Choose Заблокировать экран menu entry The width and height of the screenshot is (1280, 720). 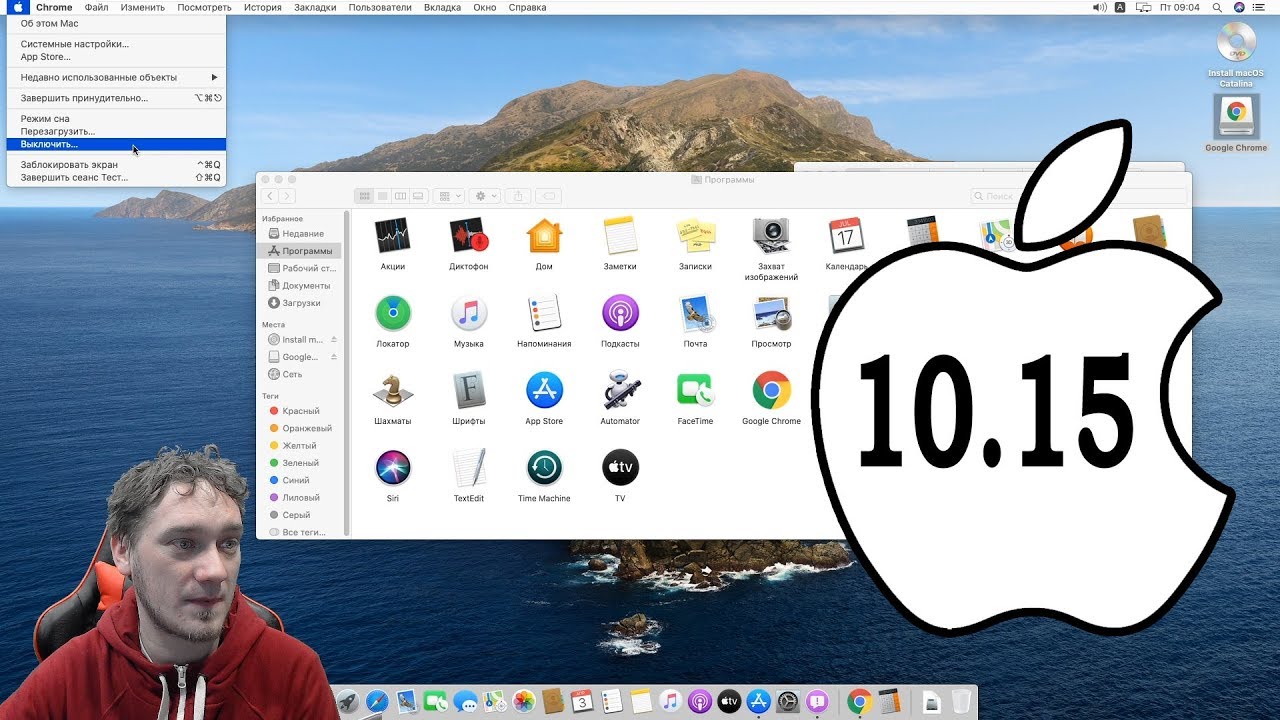[116, 164]
